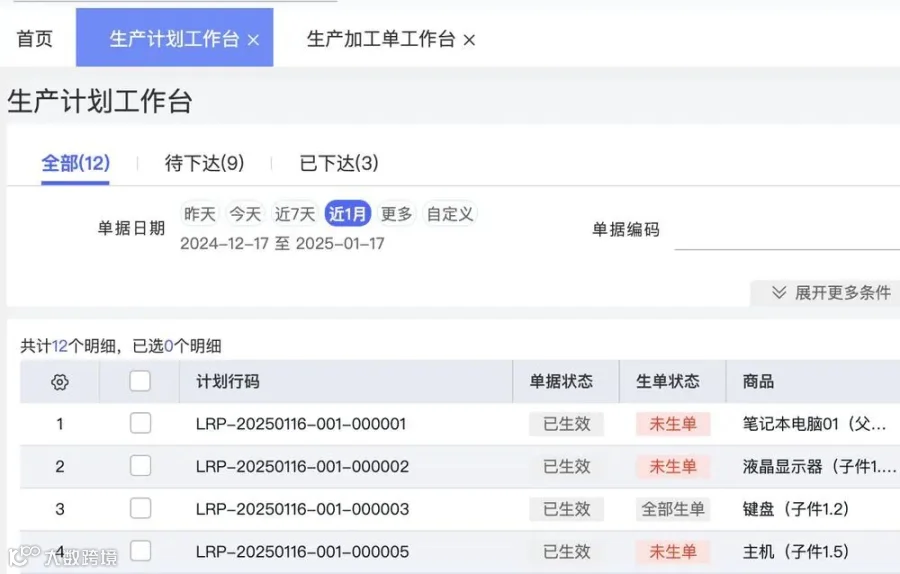The image size is (900, 574).
Task: Click product 笔记本电脑01 cell
Action: tap(814, 424)
